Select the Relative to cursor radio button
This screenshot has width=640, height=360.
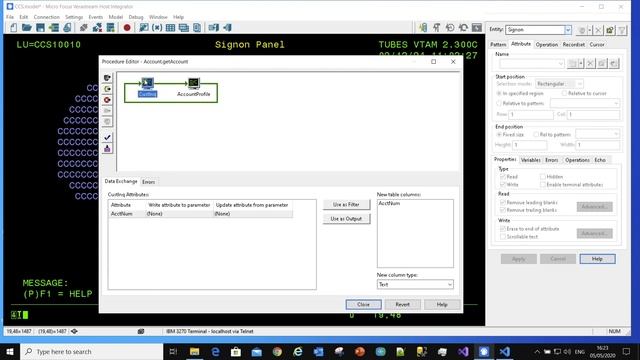click(x=564, y=93)
